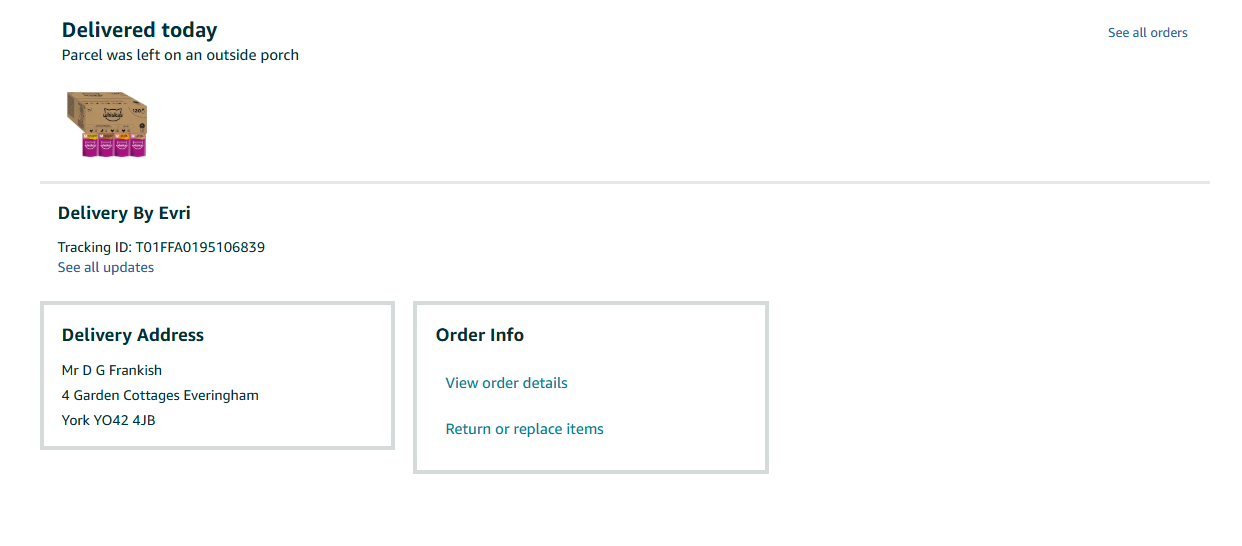Click the parcel left on porch note
1242x546 pixels.
pos(180,55)
